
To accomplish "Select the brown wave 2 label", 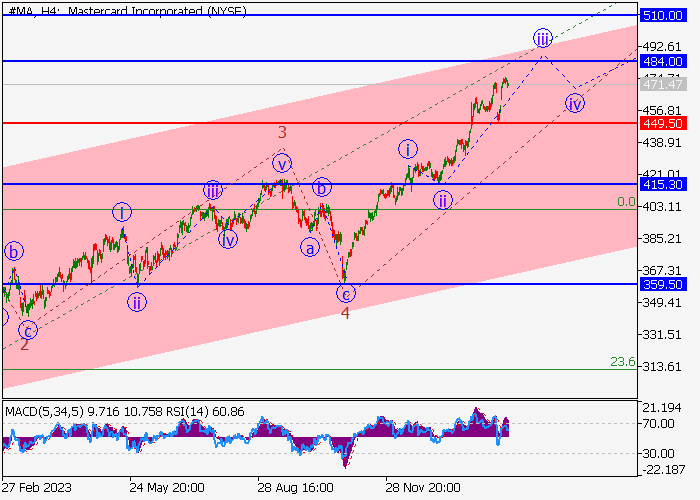I will click(24, 345).
